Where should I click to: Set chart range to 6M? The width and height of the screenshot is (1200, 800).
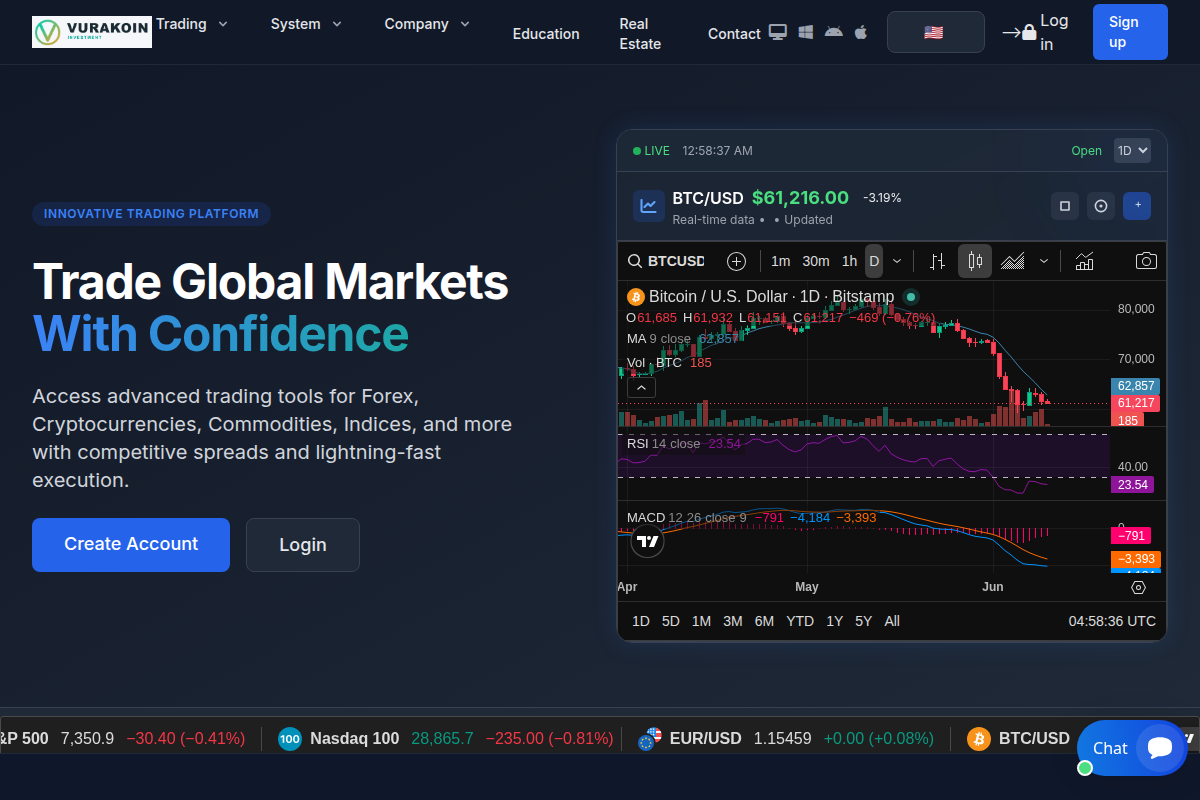[764, 621]
